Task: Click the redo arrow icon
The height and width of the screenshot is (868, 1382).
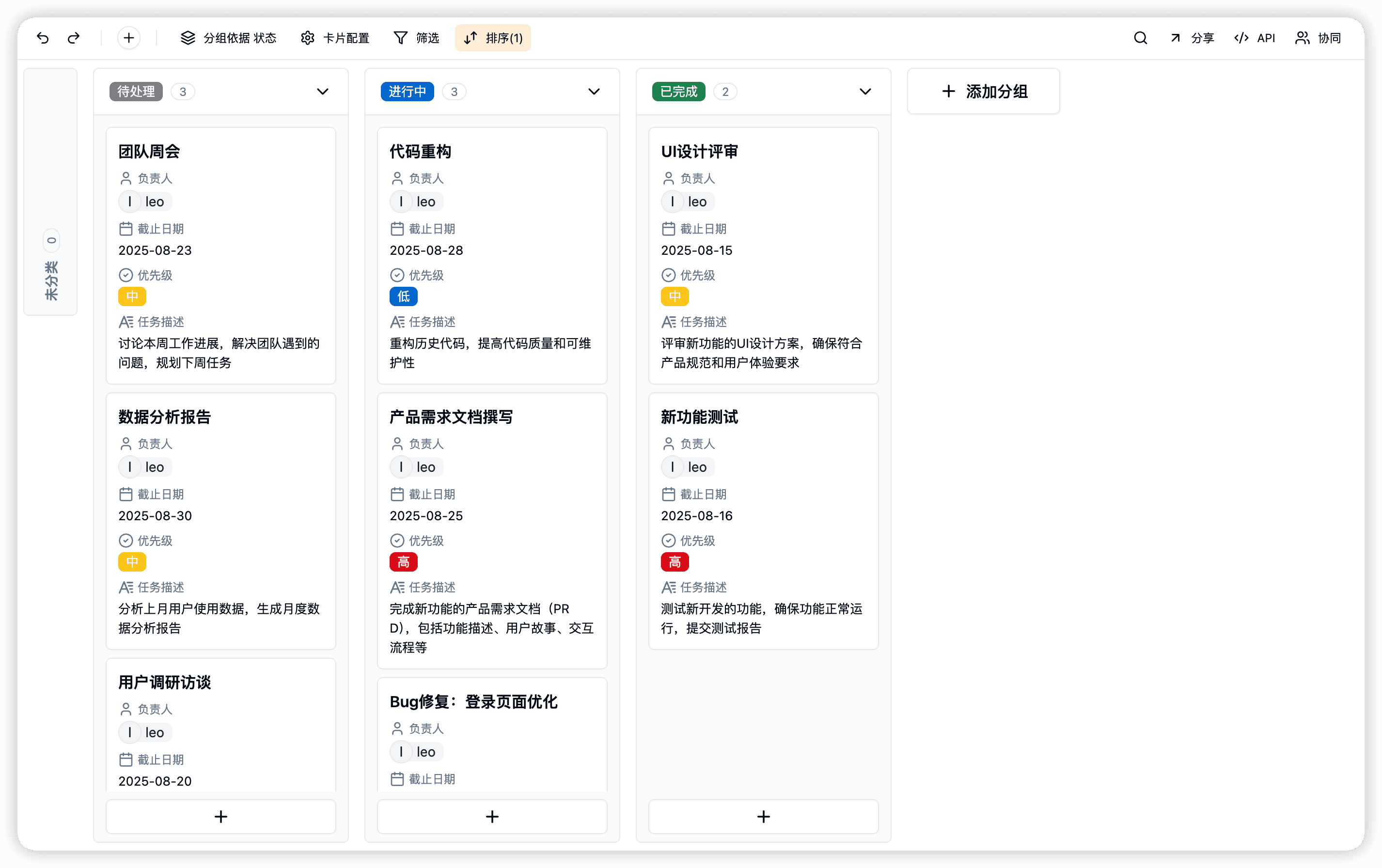Action: pyautogui.click(x=74, y=38)
